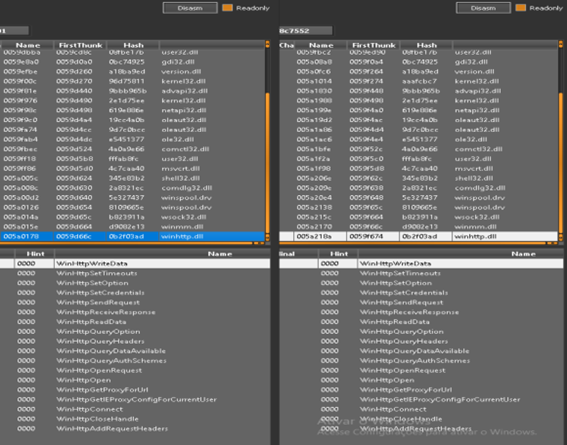
Task: Select WinHttpQueryHeaders in the left function list
Action: coord(135,341)
